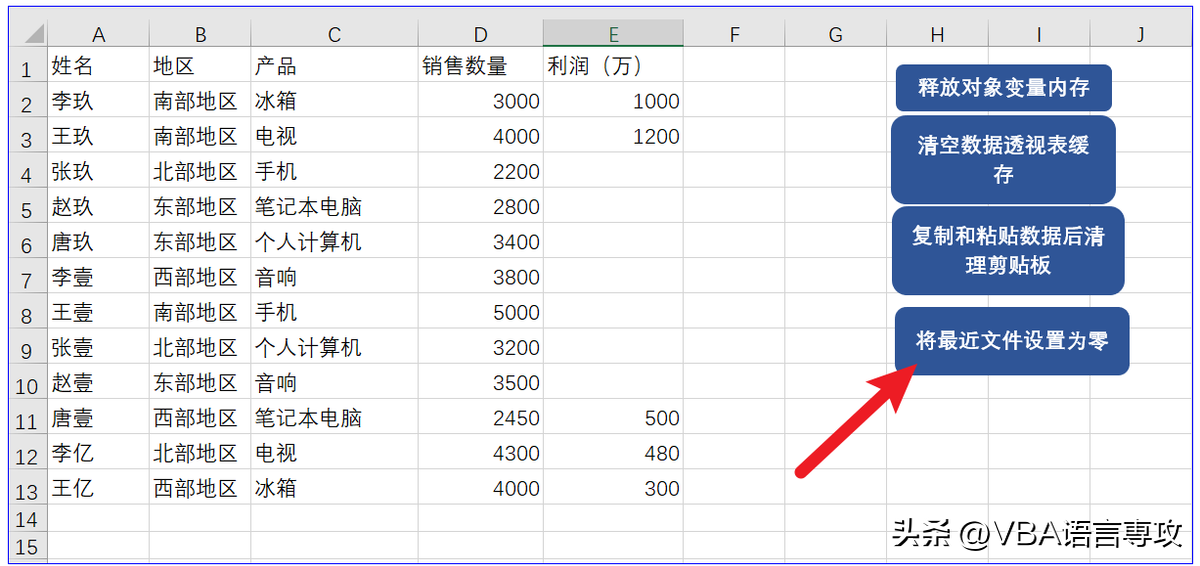Image resolution: width=1200 pixels, height=566 pixels.
Task: Click 北部地区 in 张玖's row
Action: pos(200,172)
